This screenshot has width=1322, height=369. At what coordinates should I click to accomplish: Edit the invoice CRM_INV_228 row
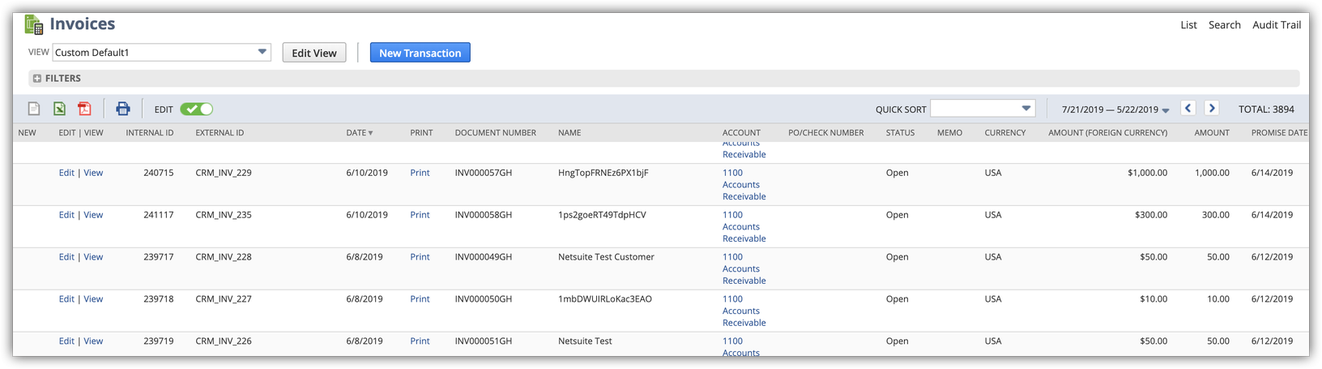click(66, 257)
